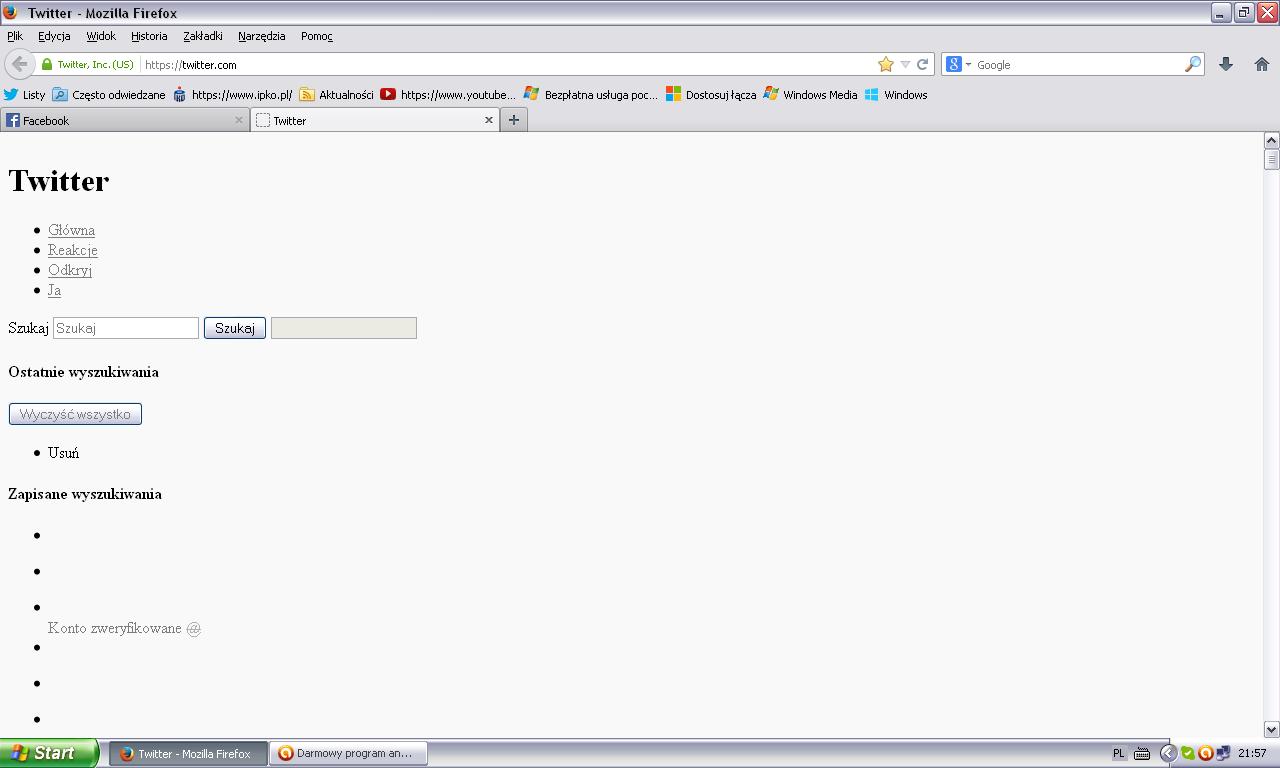Bookmark this page with the star icon

tap(885, 64)
